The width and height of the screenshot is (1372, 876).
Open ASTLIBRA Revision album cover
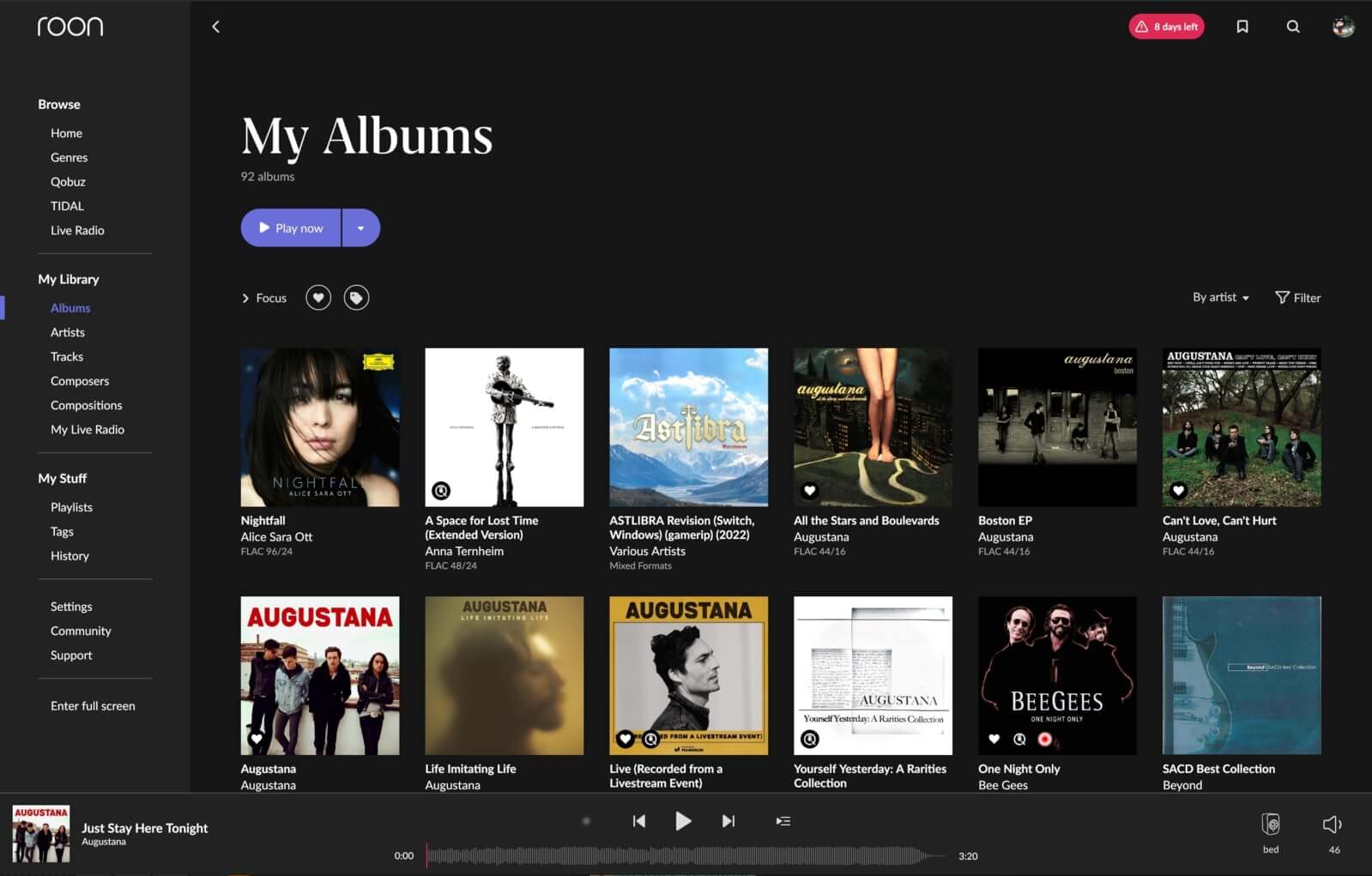[x=689, y=427]
